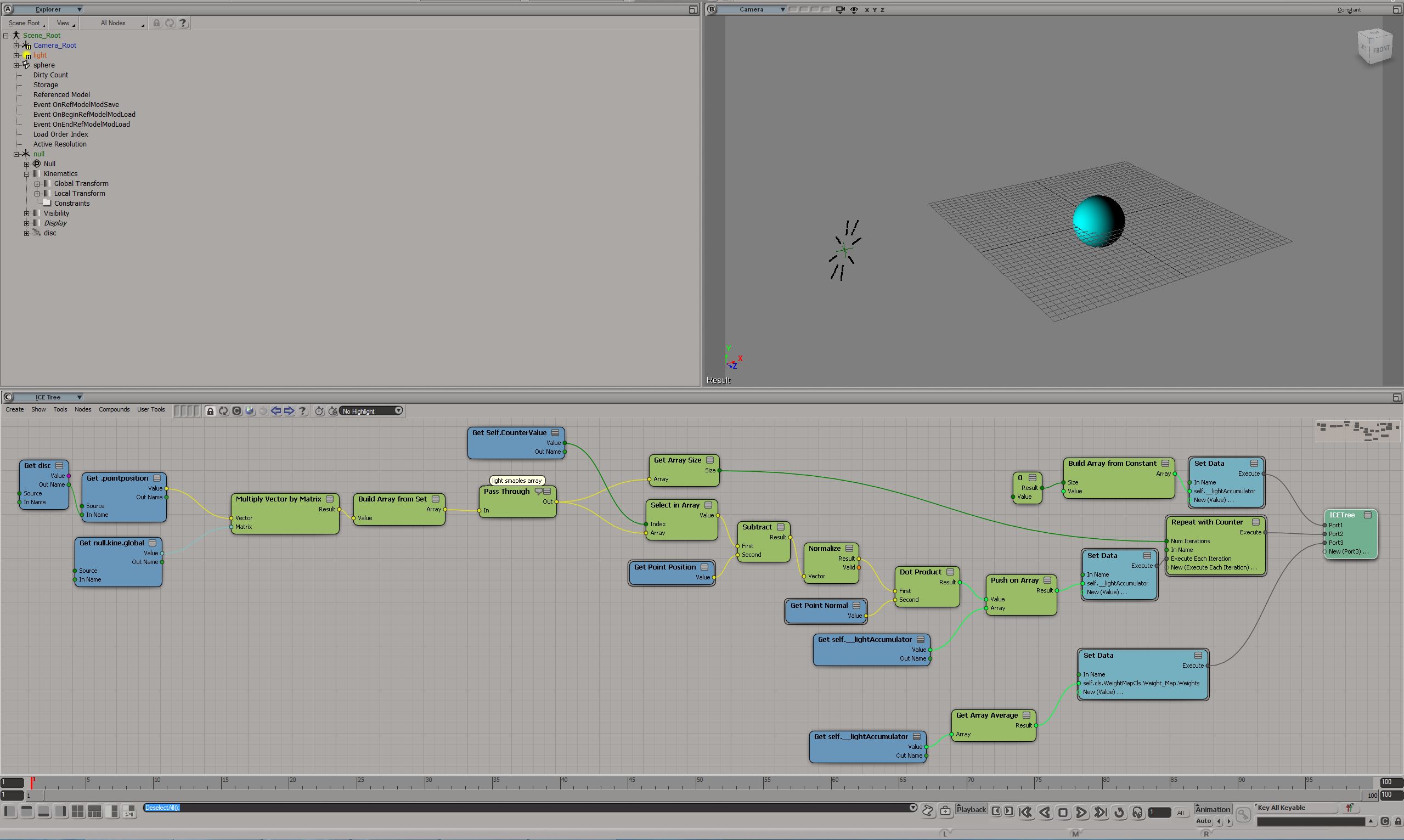Click the blue forward arrow in ICE Tree

tap(289, 411)
